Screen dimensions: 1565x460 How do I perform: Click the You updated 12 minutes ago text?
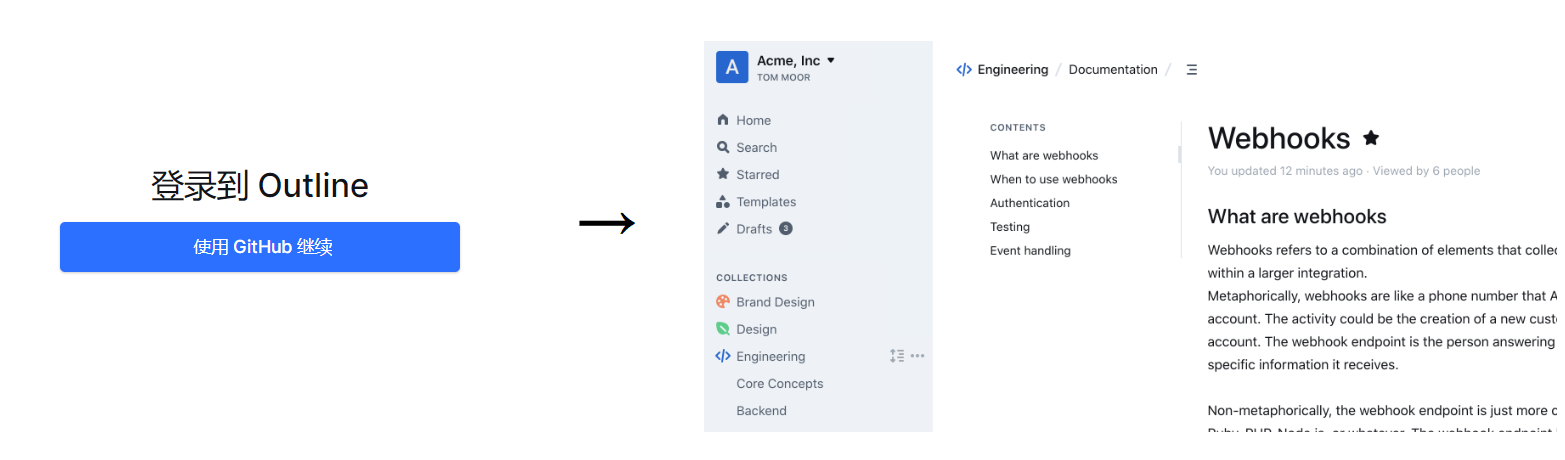1285,171
